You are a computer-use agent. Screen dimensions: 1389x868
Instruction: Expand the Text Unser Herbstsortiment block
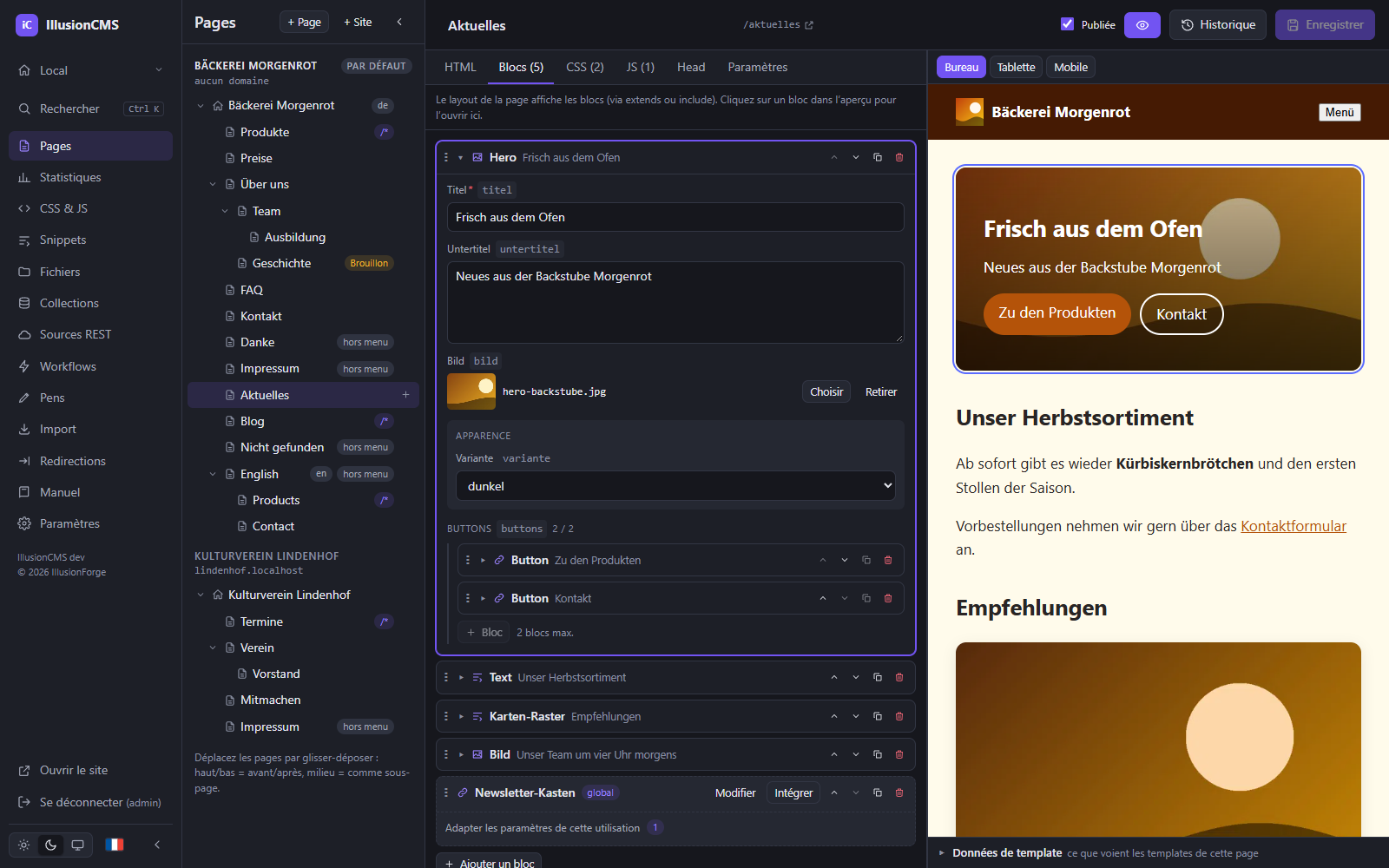(461, 677)
